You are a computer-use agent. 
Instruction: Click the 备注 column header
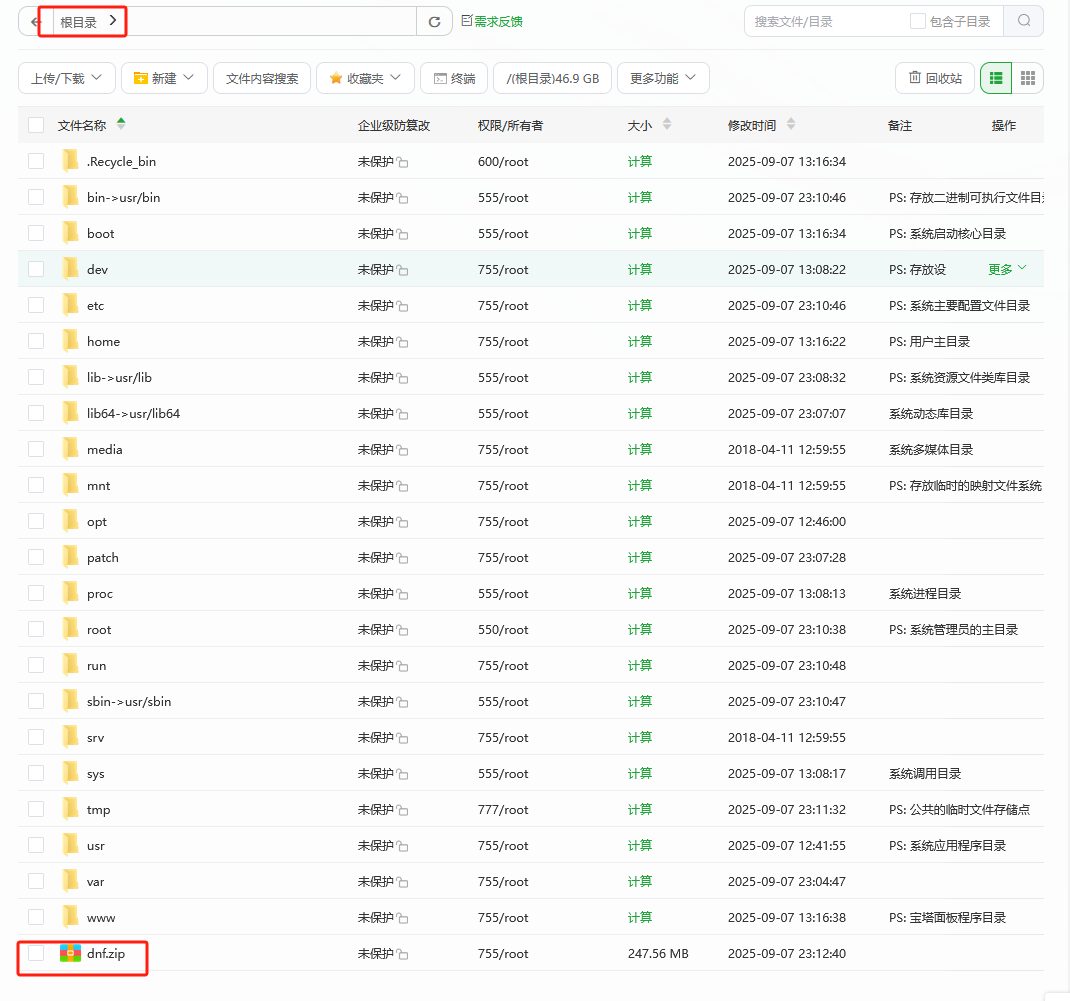point(899,125)
